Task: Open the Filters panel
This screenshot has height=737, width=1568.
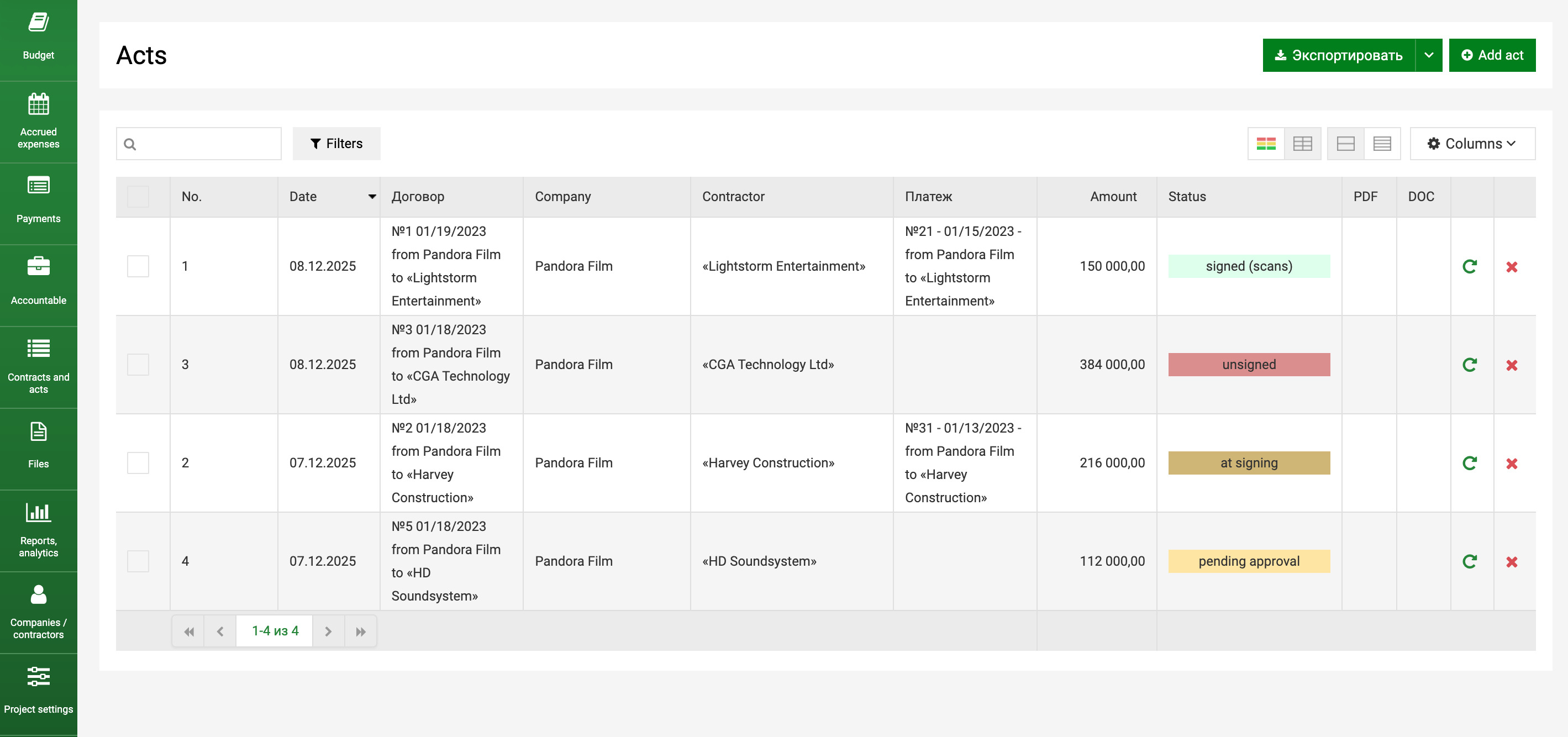Action: 336,144
